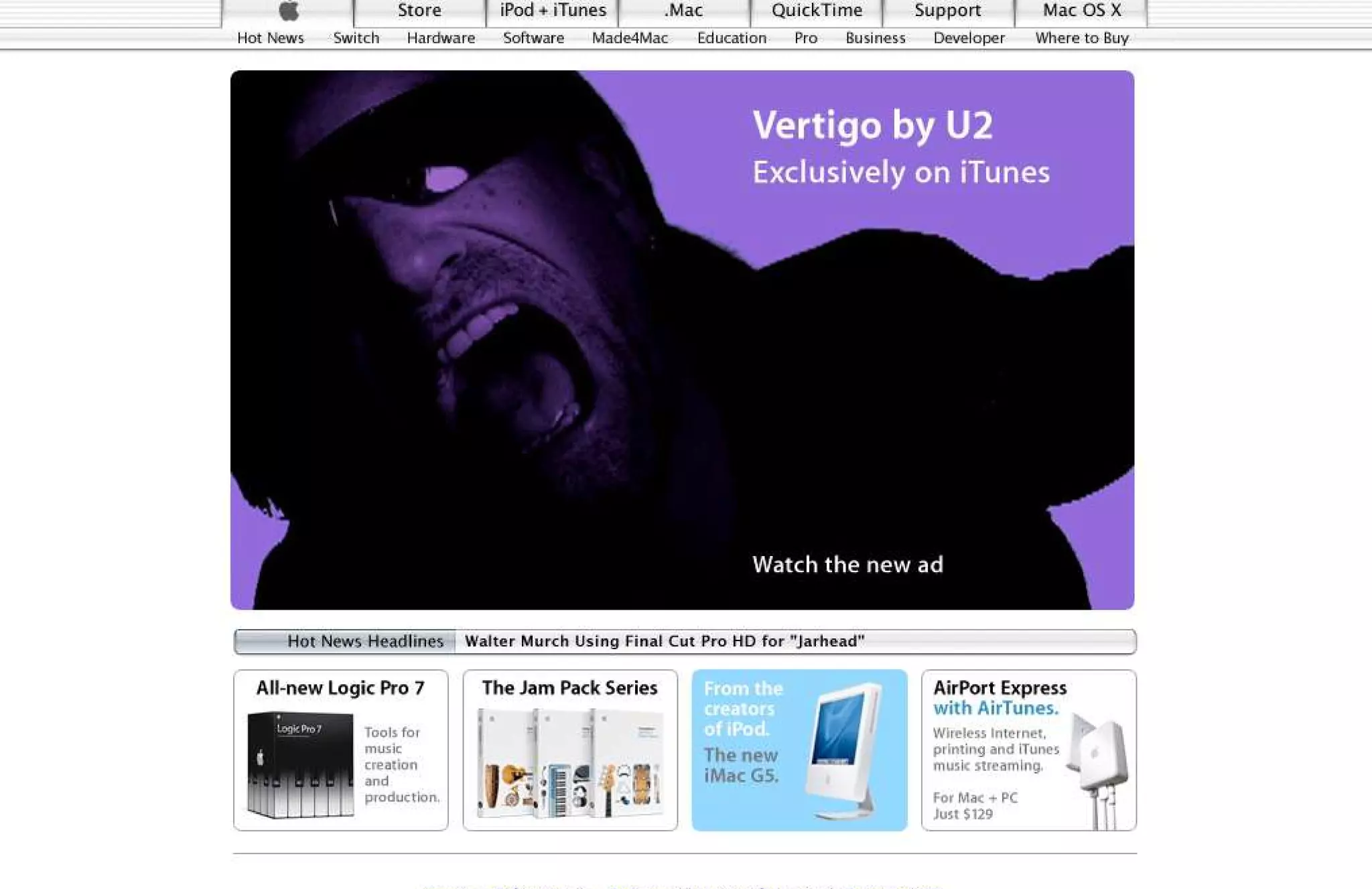The image size is (1372, 889).
Task: Open the Mac OS X tab
Action: click(1081, 11)
